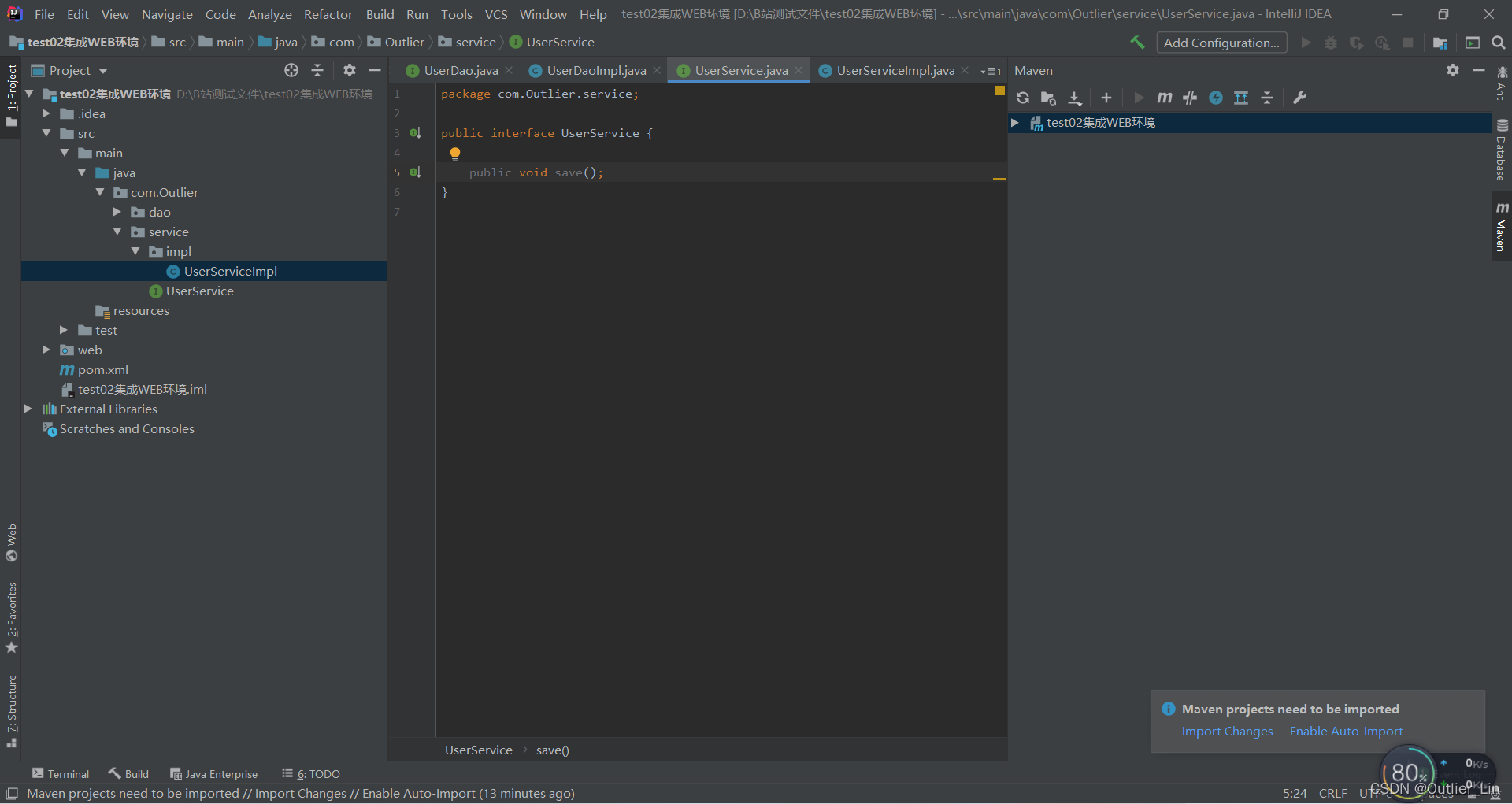Open Java Enterprise tool window
The height and width of the screenshot is (804, 1512).
pyautogui.click(x=214, y=774)
